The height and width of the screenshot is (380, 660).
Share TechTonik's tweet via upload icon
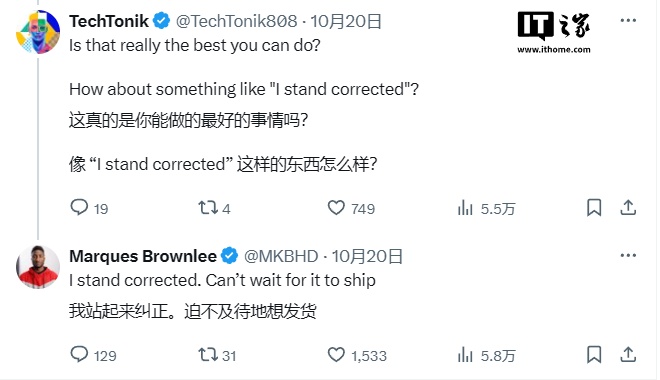[628, 207]
